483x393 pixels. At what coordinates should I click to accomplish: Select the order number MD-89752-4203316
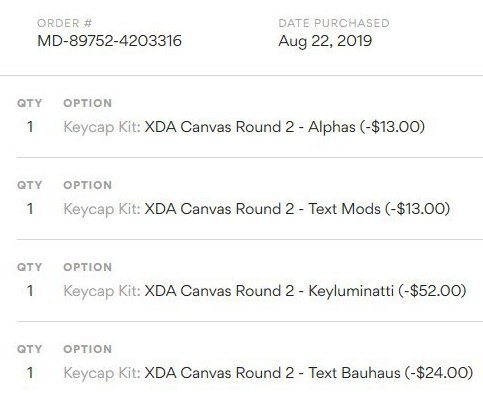coord(109,41)
